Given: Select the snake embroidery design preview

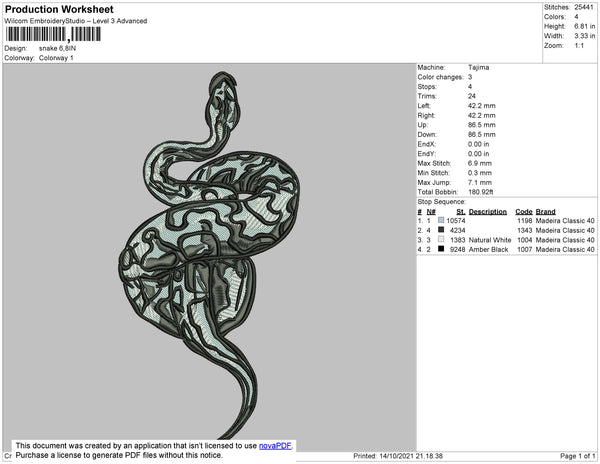Looking at the screenshot, I should pyautogui.click(x=210, y=256).
